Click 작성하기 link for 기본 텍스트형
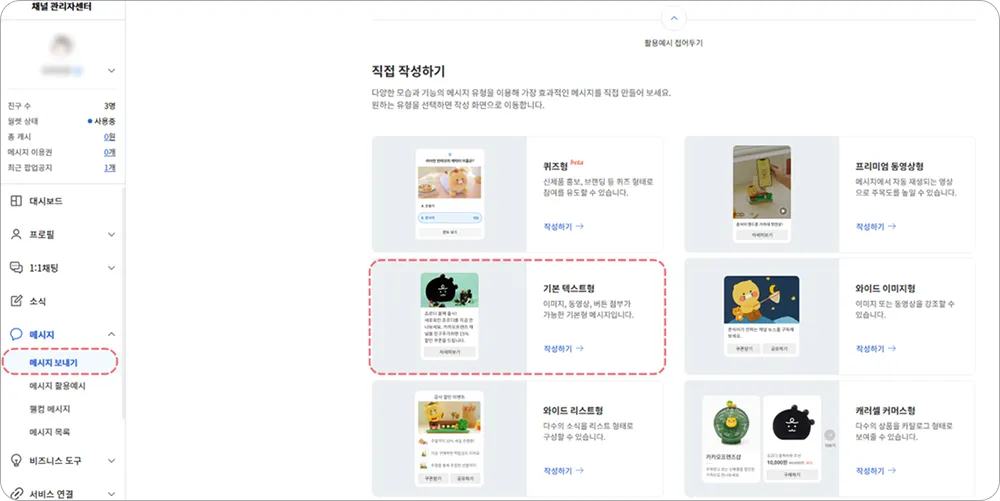This screenshot has height=501, width=1000. coord(564,349)
